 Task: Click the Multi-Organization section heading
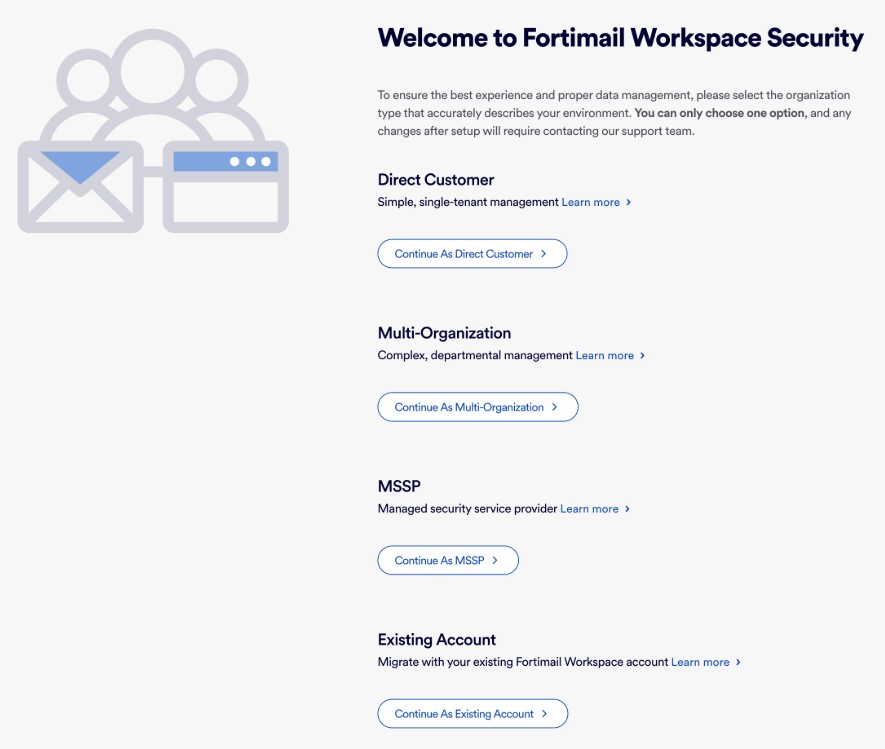444,333
